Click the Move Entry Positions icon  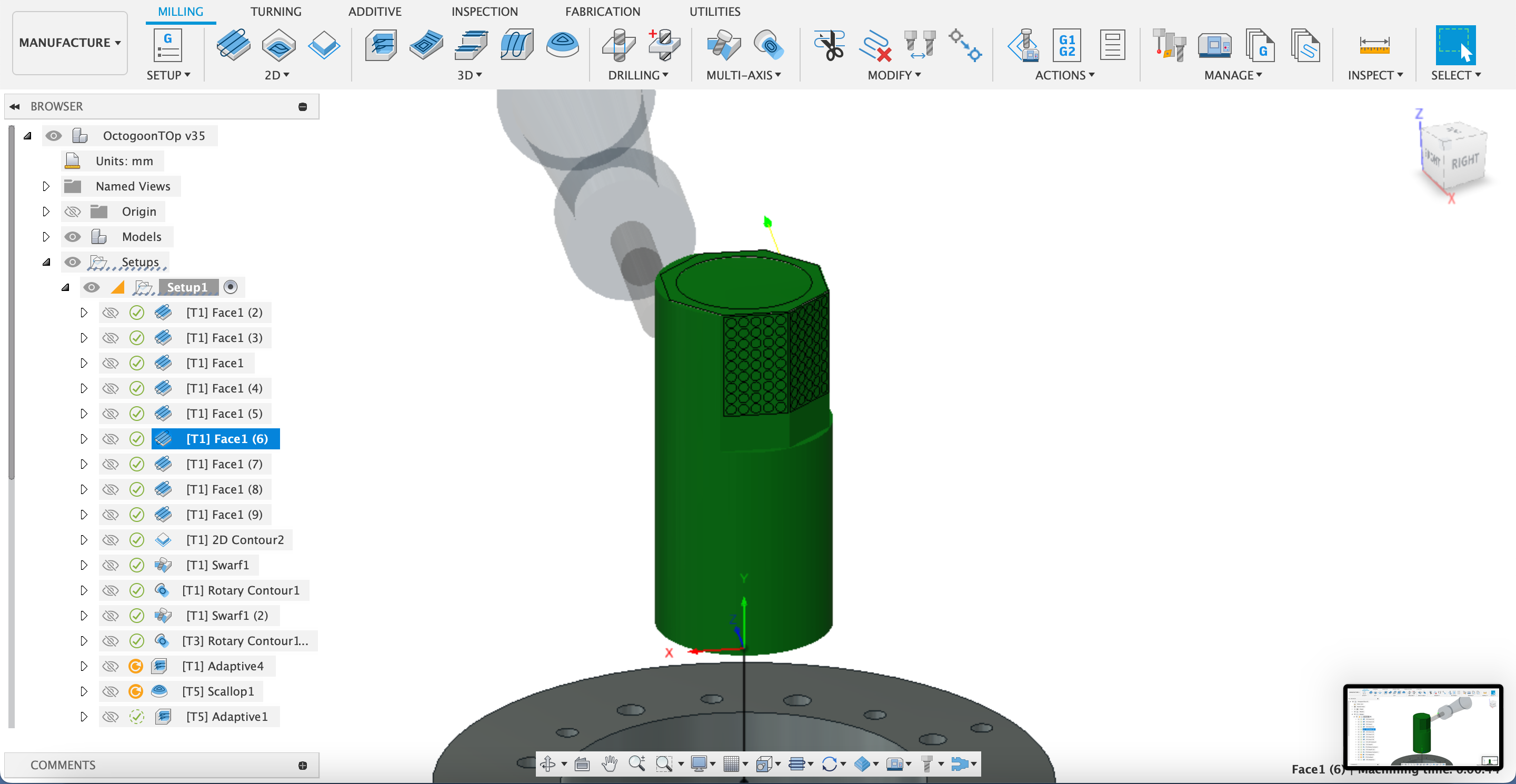(x=965, y=45)
